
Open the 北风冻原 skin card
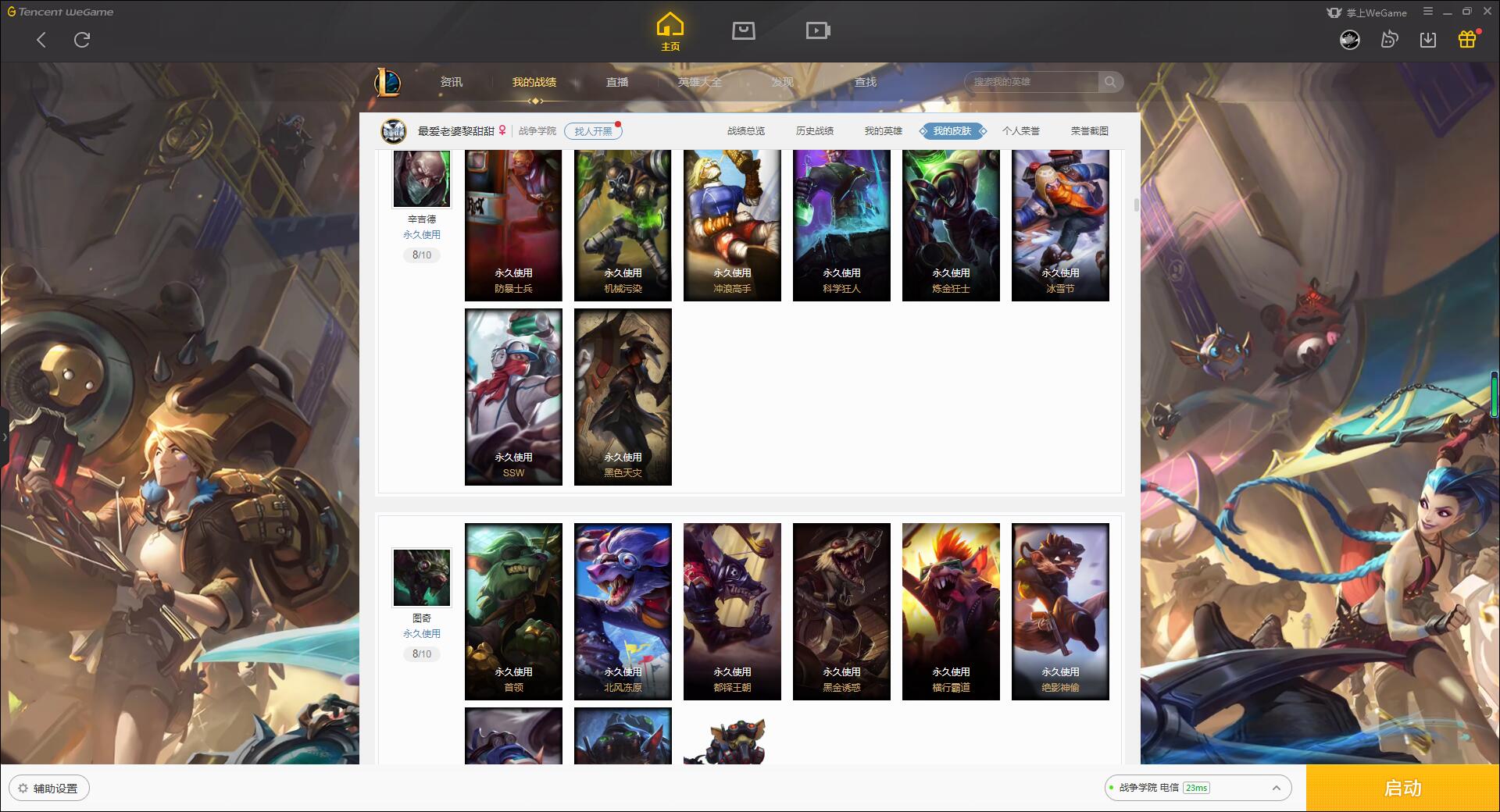(623, 611)
